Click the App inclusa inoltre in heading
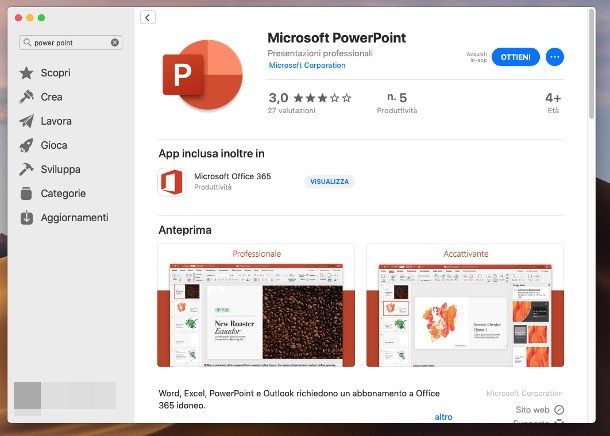Viewport: 610px width, 436px height. pyautogui.click(x=211, y=154)
